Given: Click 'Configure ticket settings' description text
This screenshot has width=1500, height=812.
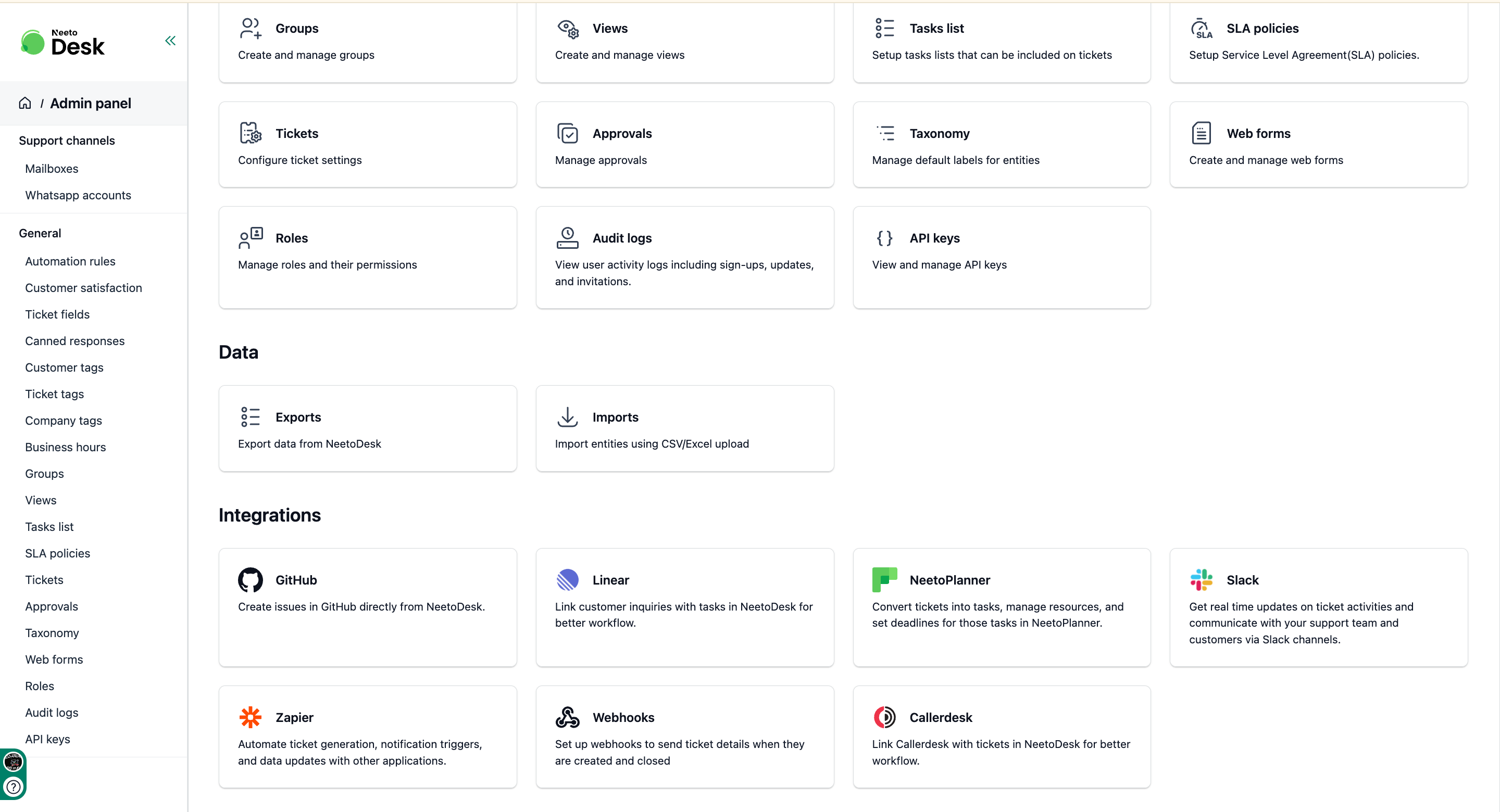Looking at the screenshot, I should click(299, 160).
